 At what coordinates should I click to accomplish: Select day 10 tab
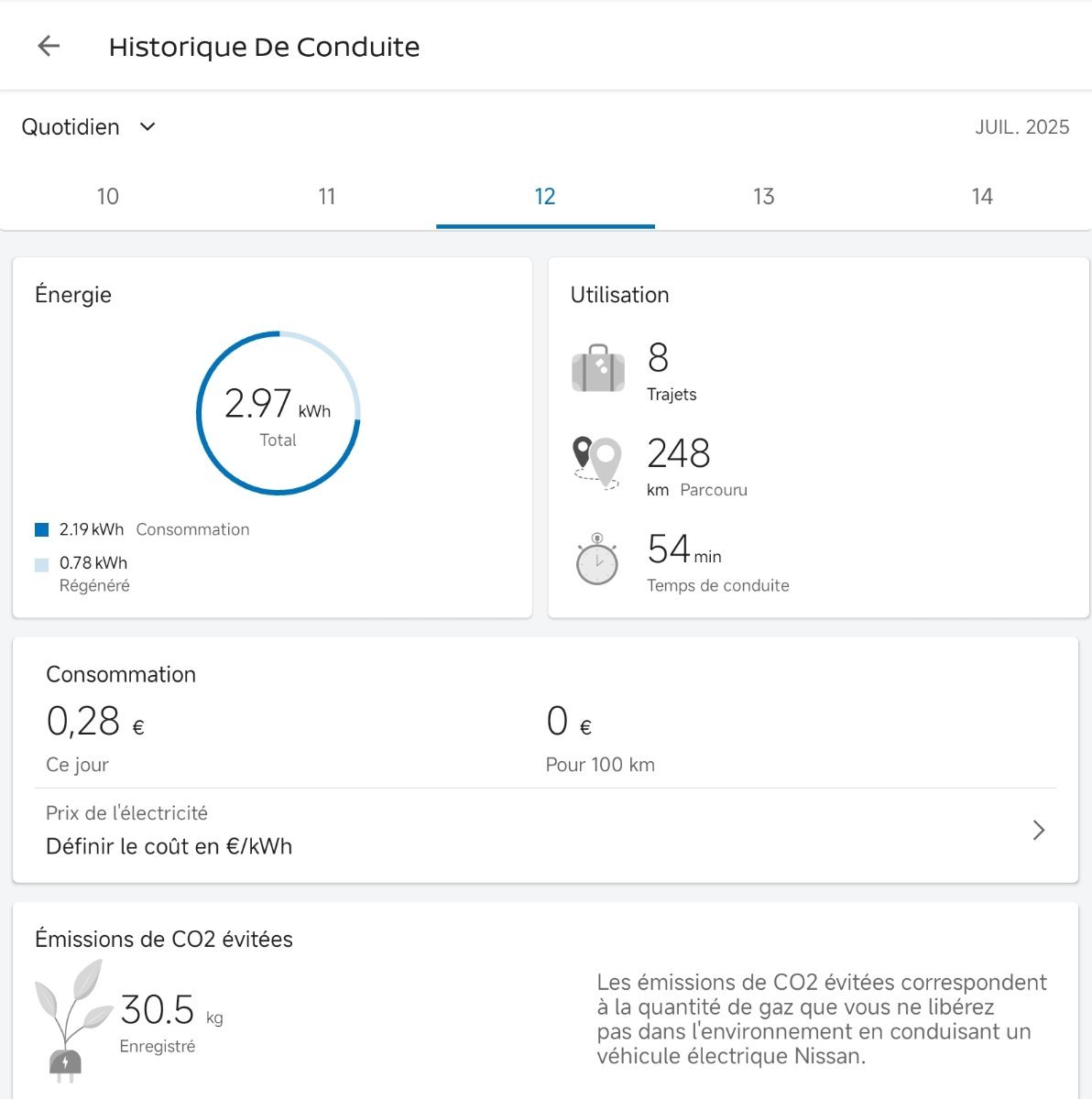point(108,197)
